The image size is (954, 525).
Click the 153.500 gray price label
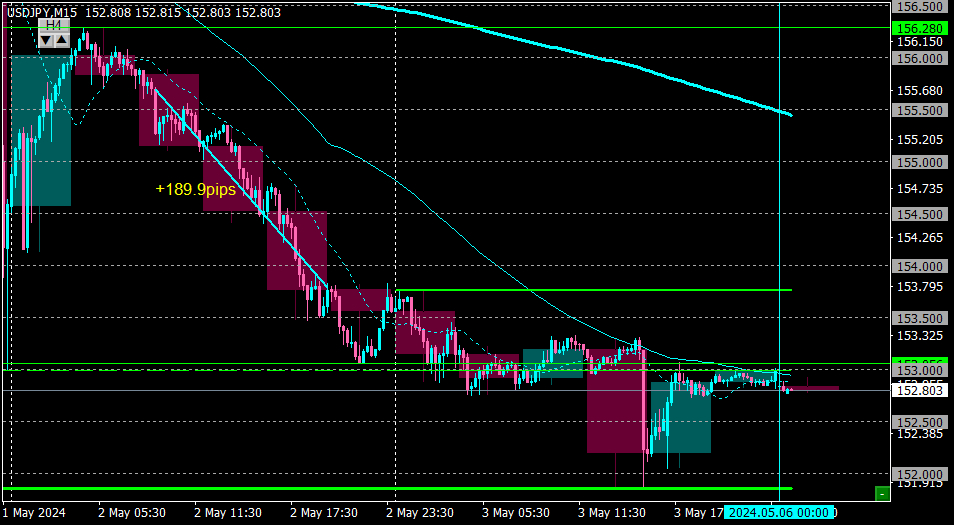(920, 318)
